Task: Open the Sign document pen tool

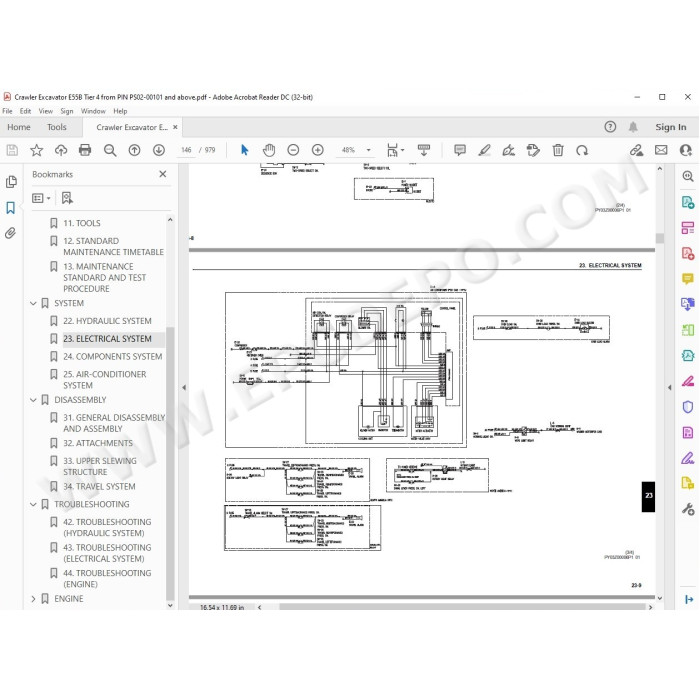Action: (x=508, y=150)
